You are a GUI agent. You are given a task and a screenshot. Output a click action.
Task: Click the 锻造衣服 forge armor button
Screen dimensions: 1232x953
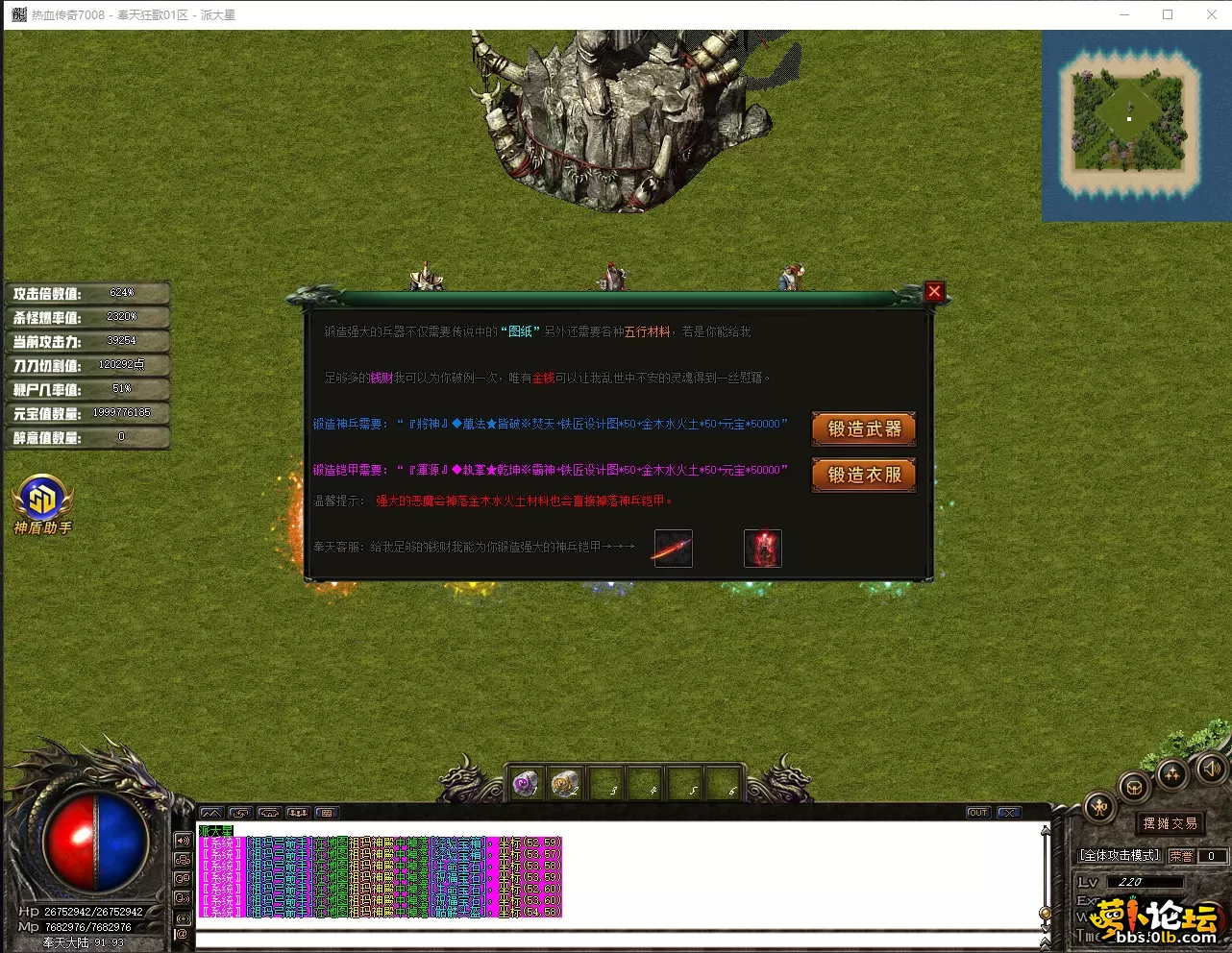tap(863, 475)
